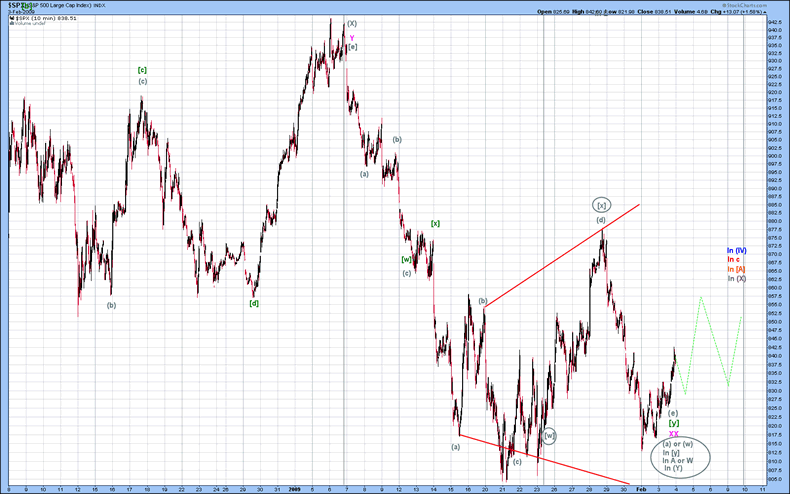The image size is (790, 494).
Task: Click the circled [w] wave label
Action: (x=549, y=436)
